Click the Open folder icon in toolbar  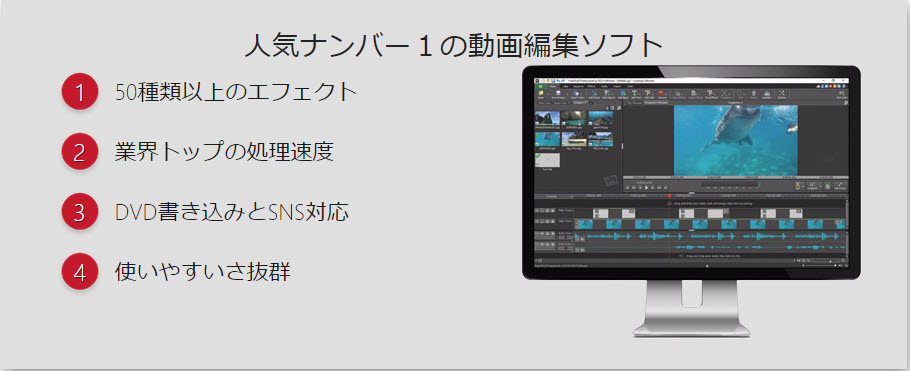pyautogui.click(x=541, y=93)
